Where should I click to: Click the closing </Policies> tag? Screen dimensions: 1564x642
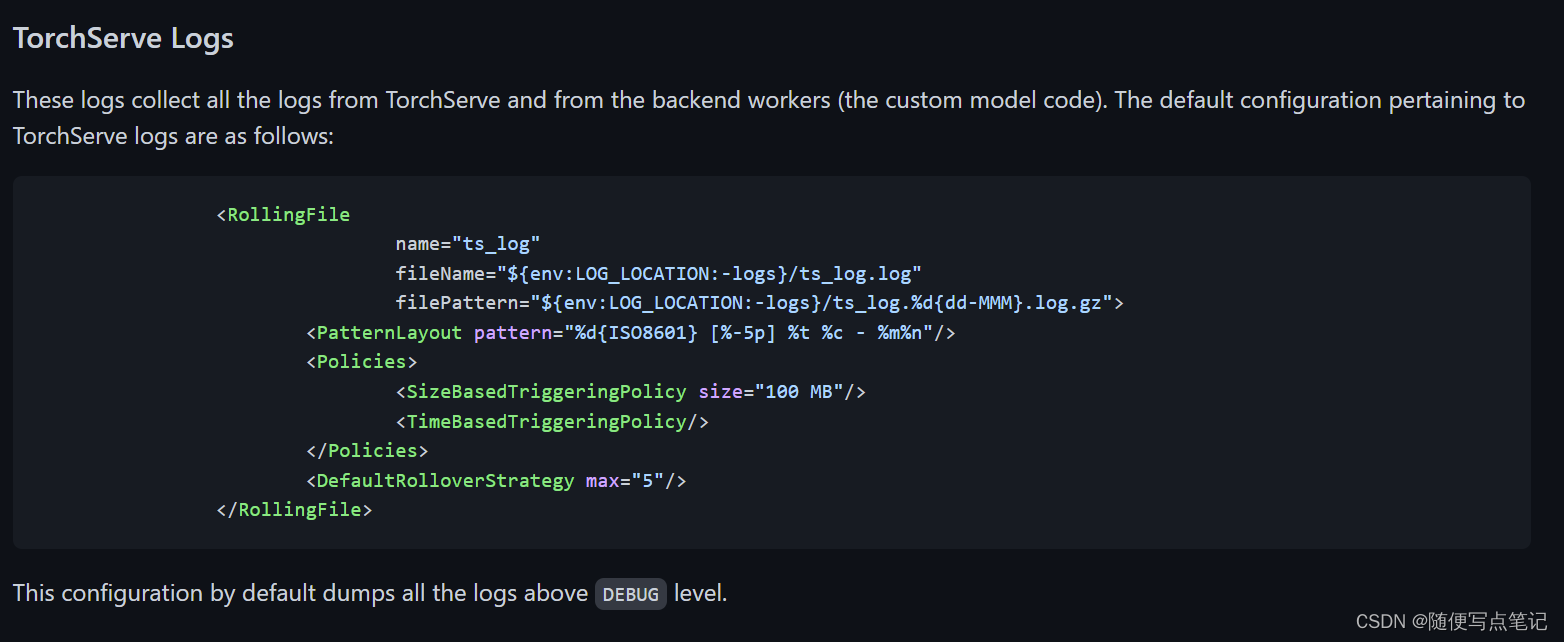(x=367, y=450)
